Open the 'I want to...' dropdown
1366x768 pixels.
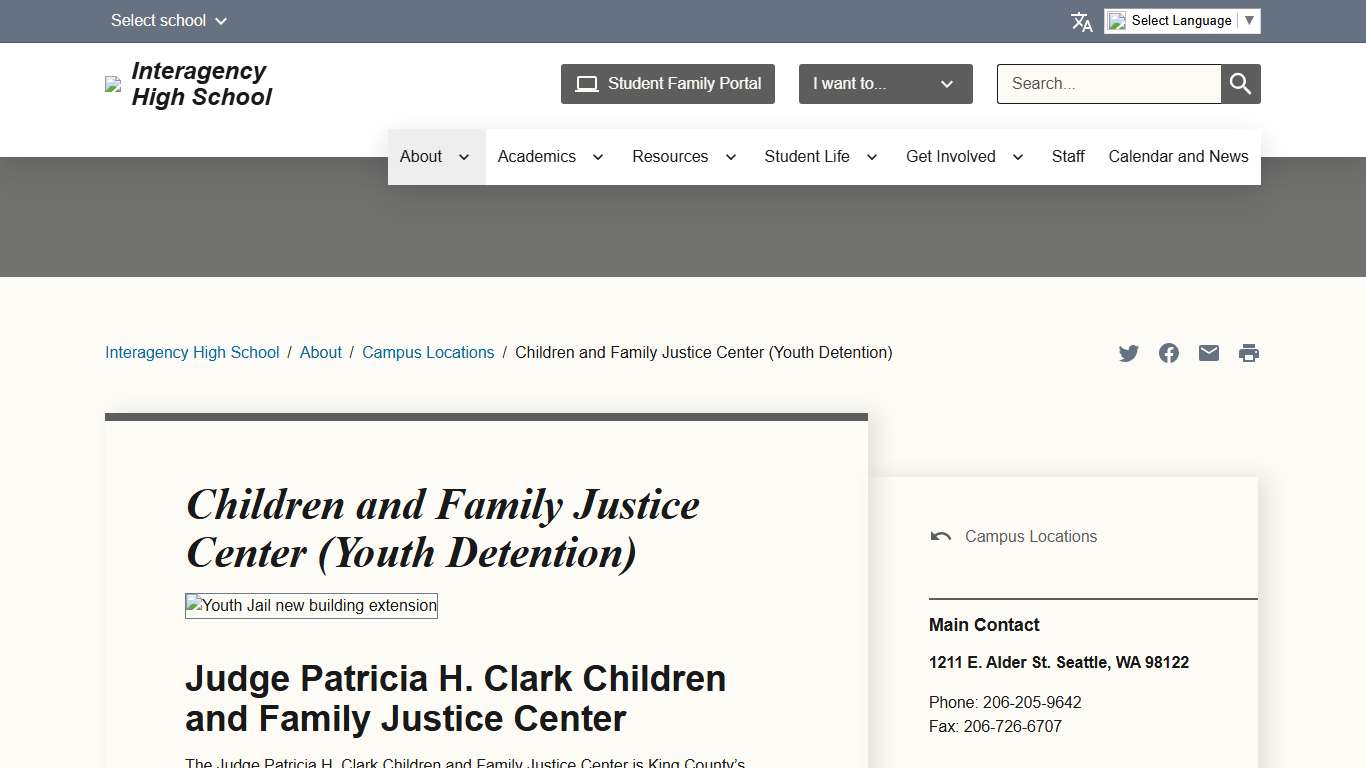coord(884,84)
